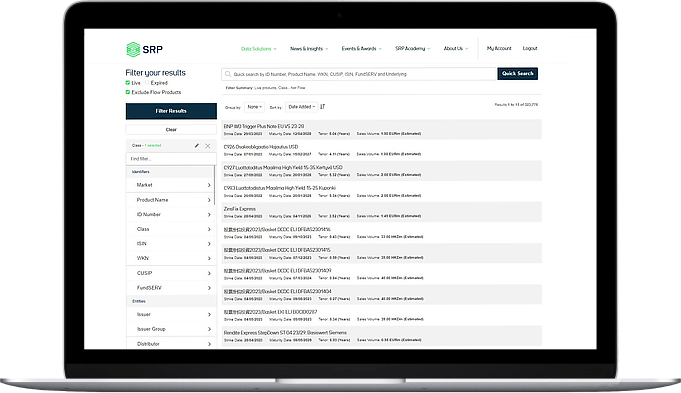Toggle sort direction icon next to Date Added

pos(322,106)
